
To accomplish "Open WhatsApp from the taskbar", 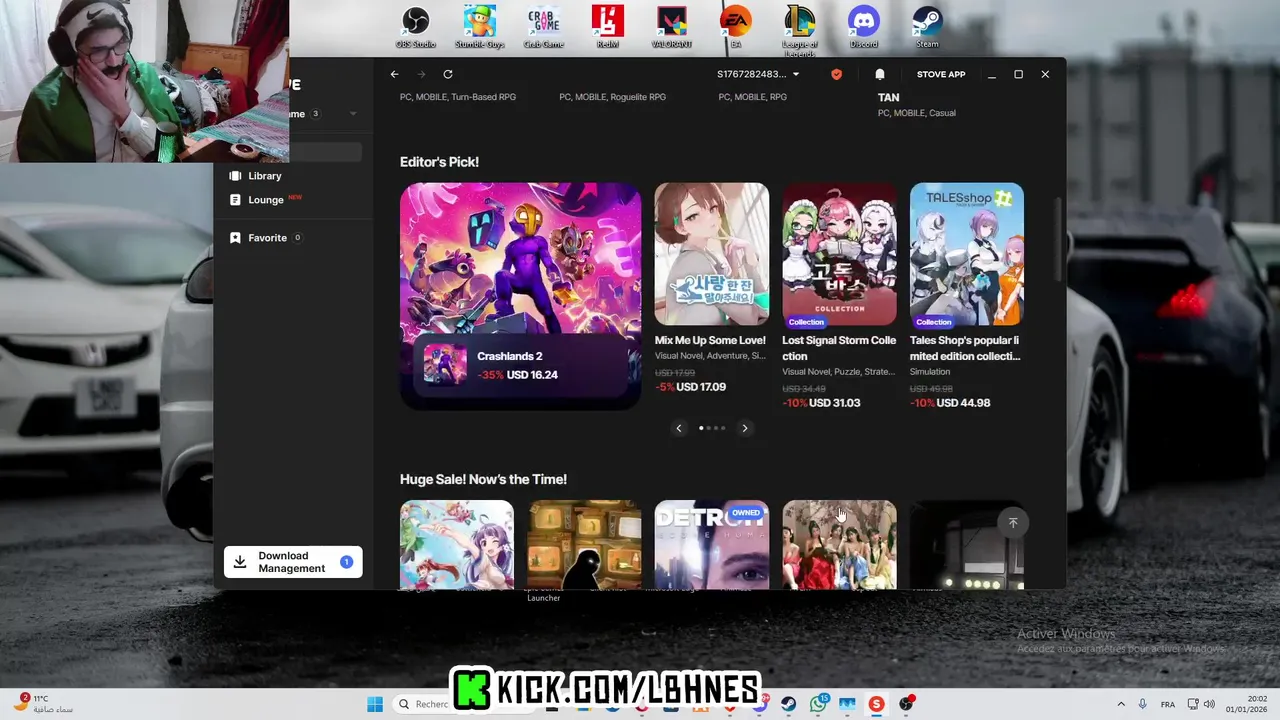I will click(x=818, y=704).
